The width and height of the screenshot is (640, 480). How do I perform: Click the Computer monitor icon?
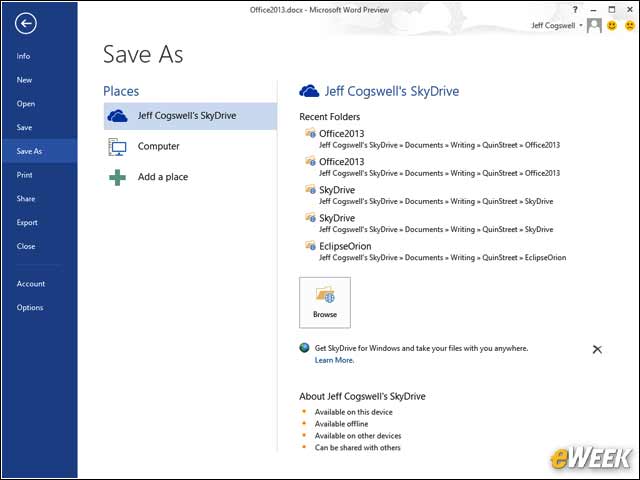(117, 147)
